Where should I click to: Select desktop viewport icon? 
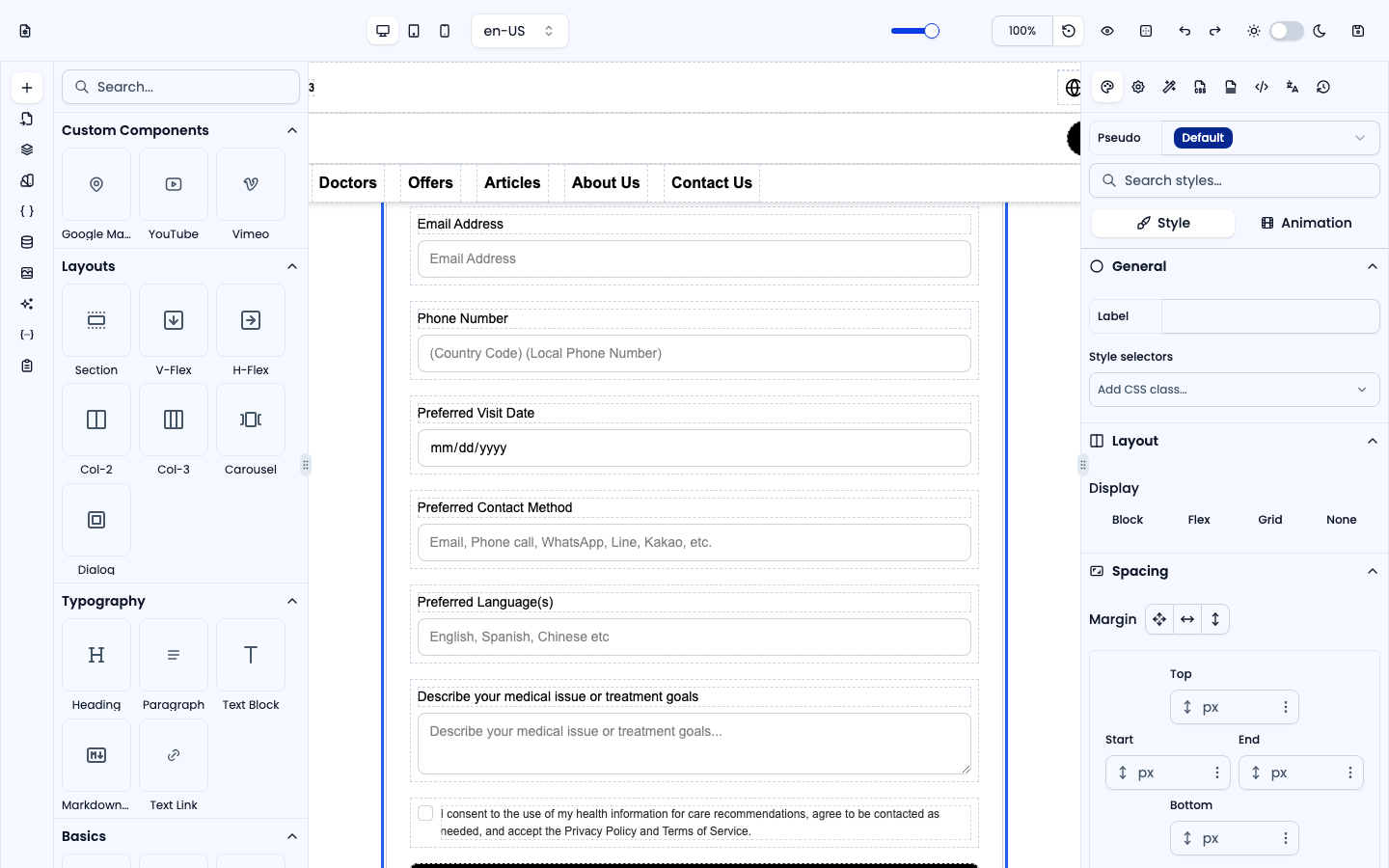point(383,31)
